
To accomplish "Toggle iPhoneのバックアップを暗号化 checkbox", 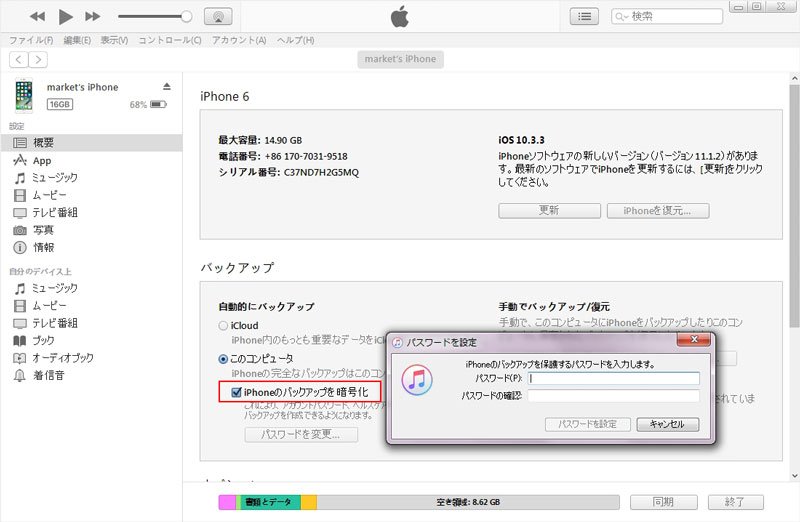I will click(x=236, y=392).
